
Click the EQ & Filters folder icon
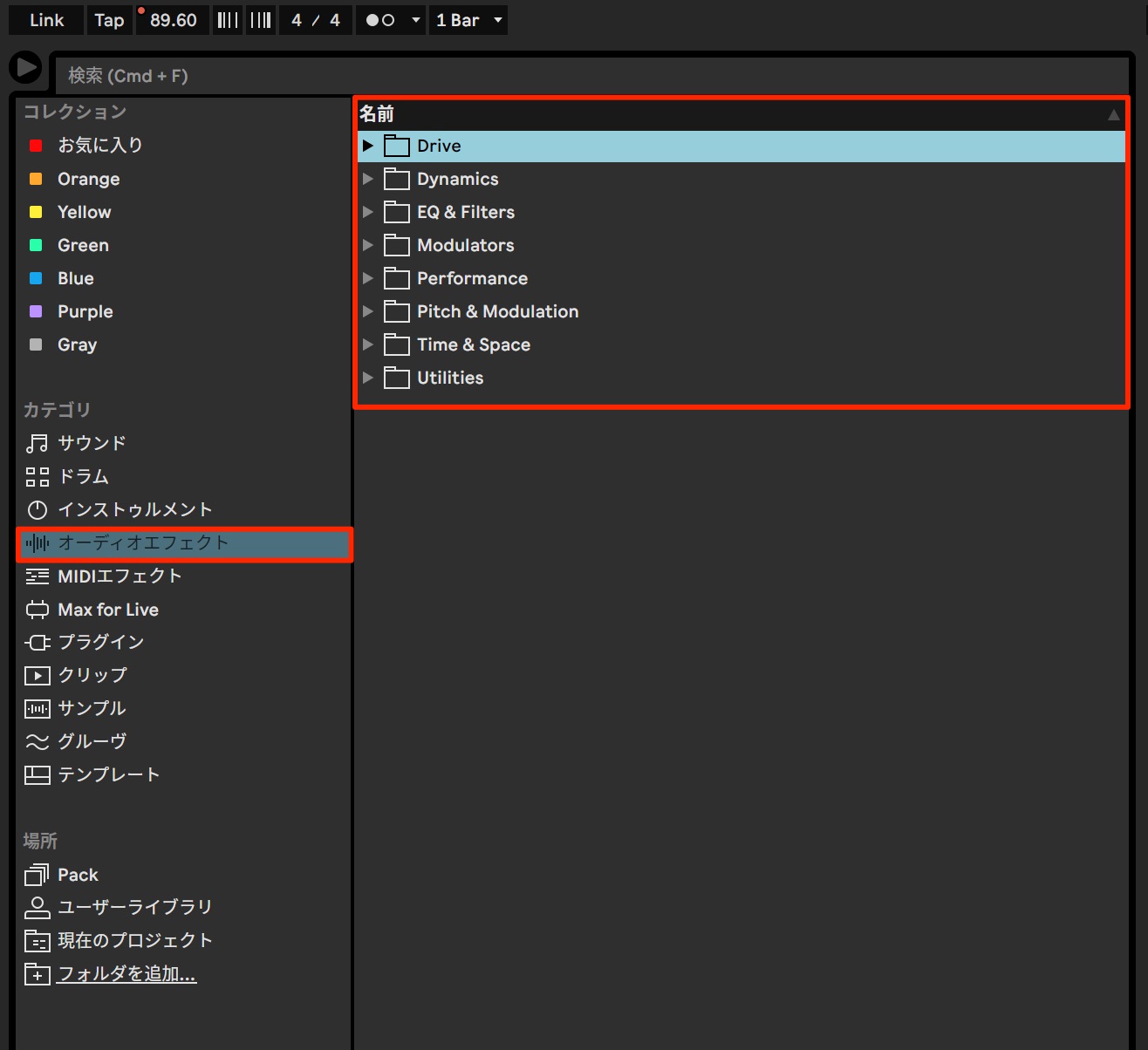click(397, 212)
